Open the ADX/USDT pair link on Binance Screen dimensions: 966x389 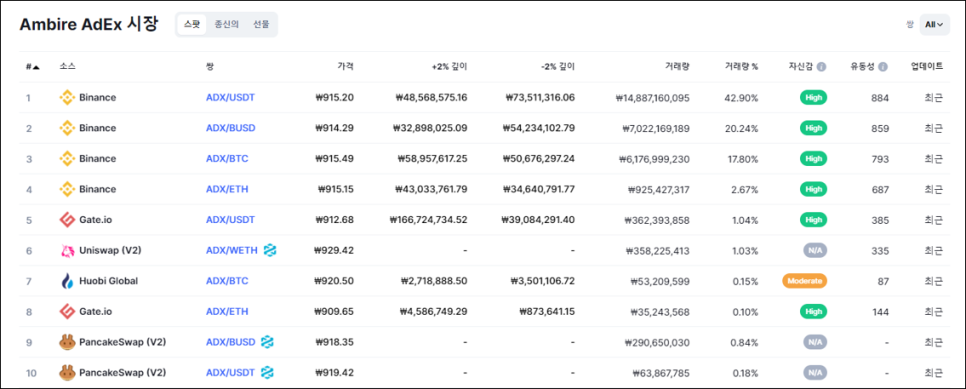tap(230, 97)
